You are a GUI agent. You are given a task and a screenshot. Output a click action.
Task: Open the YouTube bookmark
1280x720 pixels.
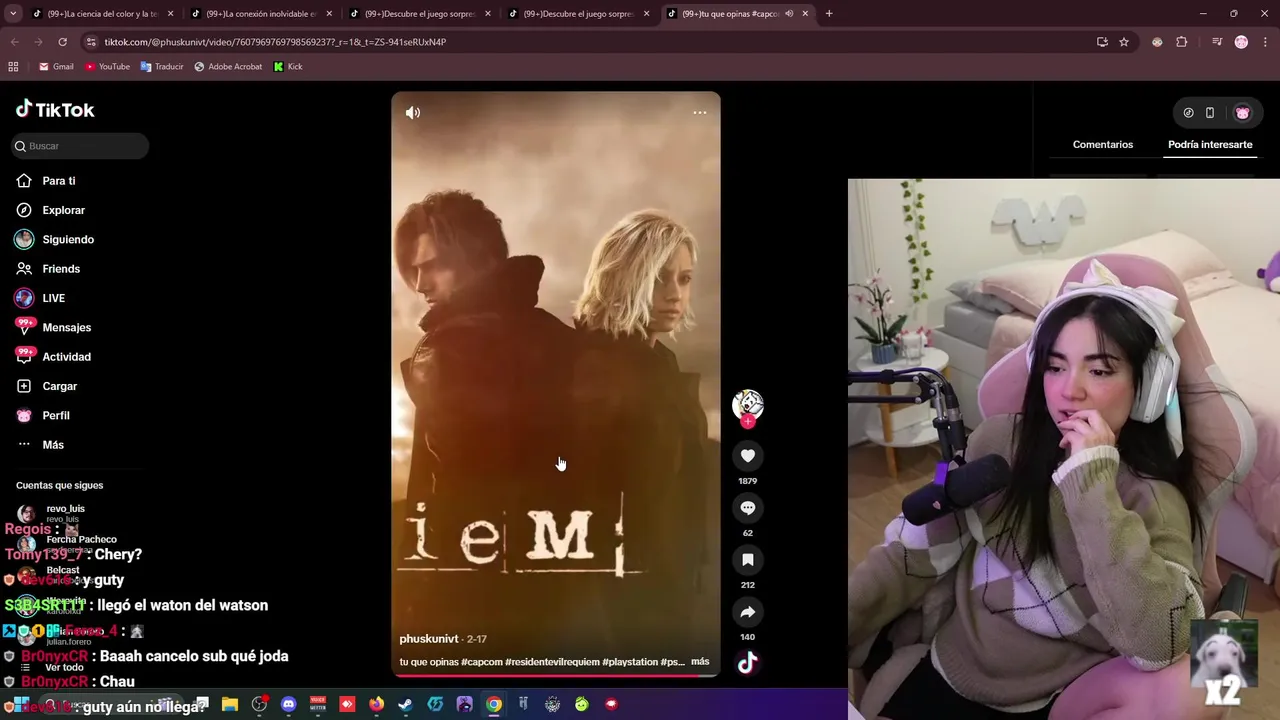(107, 67)
